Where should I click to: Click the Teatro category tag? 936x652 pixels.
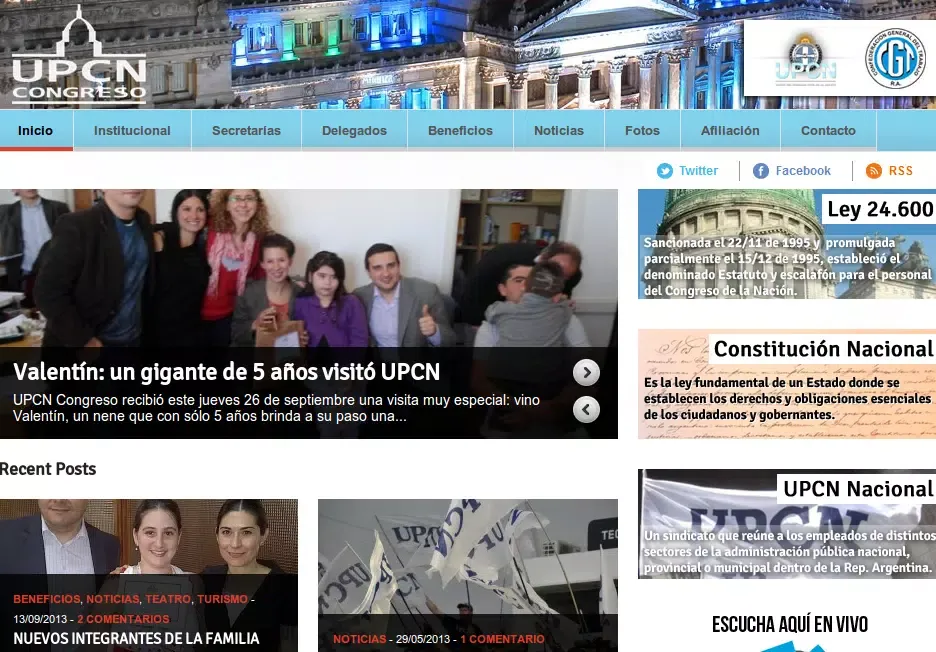[x=168, y=599]
